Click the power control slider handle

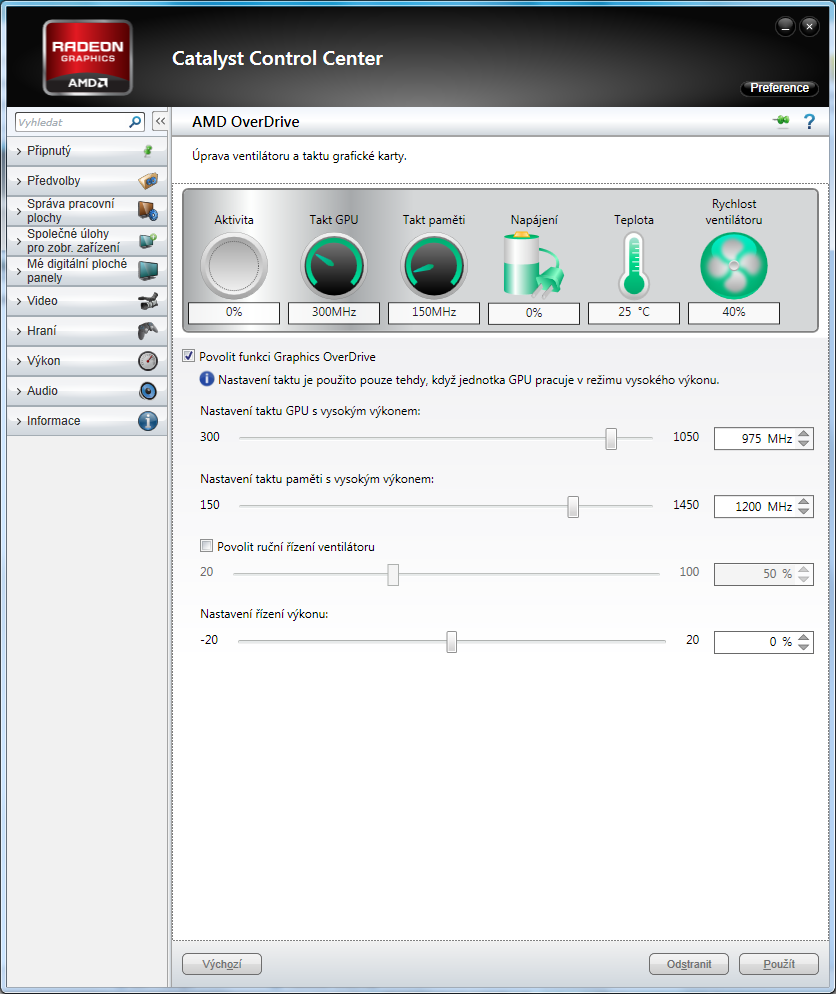coord(451,642)
